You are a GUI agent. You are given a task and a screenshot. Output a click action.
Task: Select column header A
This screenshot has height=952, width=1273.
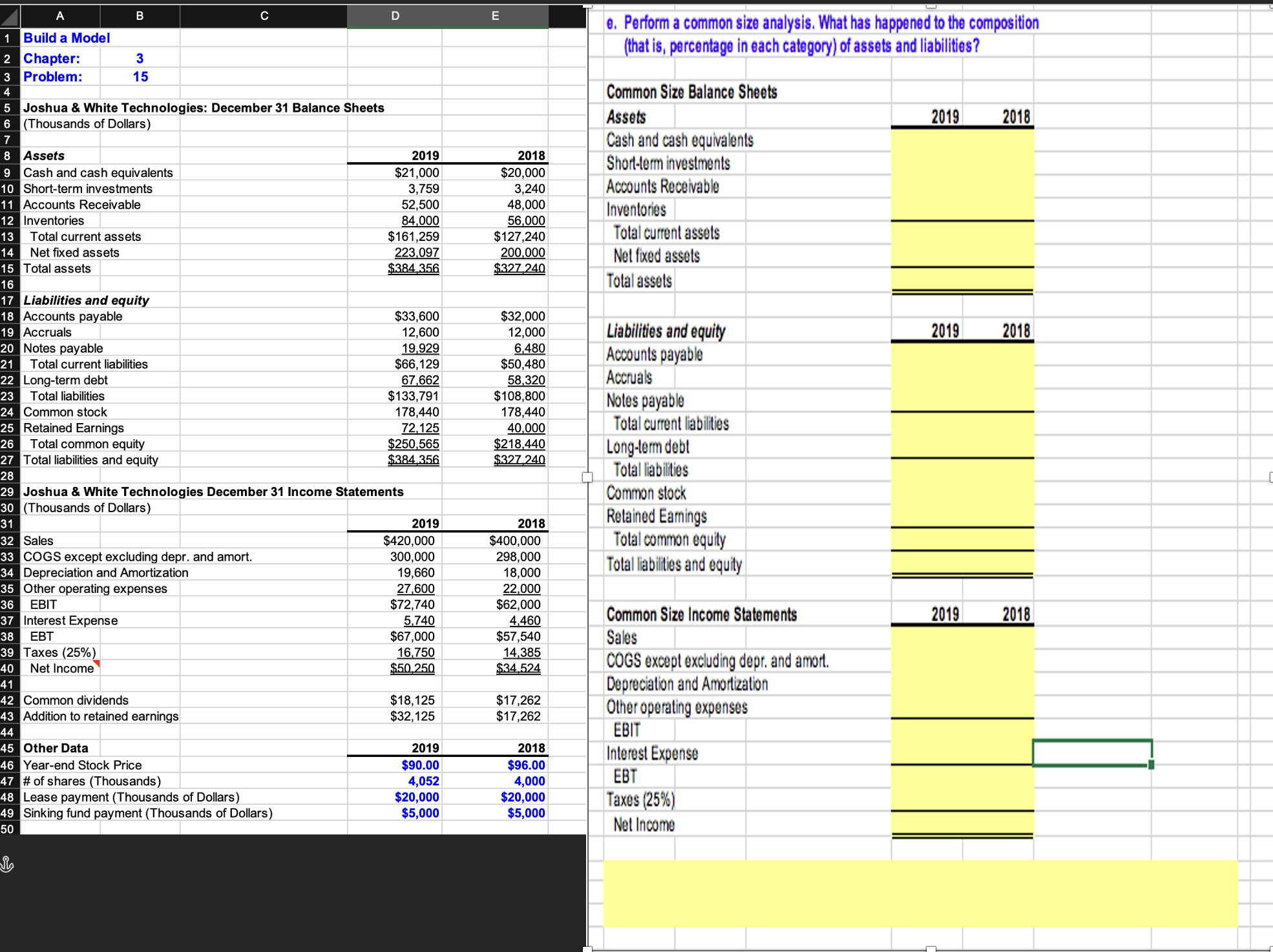(59, 16)
